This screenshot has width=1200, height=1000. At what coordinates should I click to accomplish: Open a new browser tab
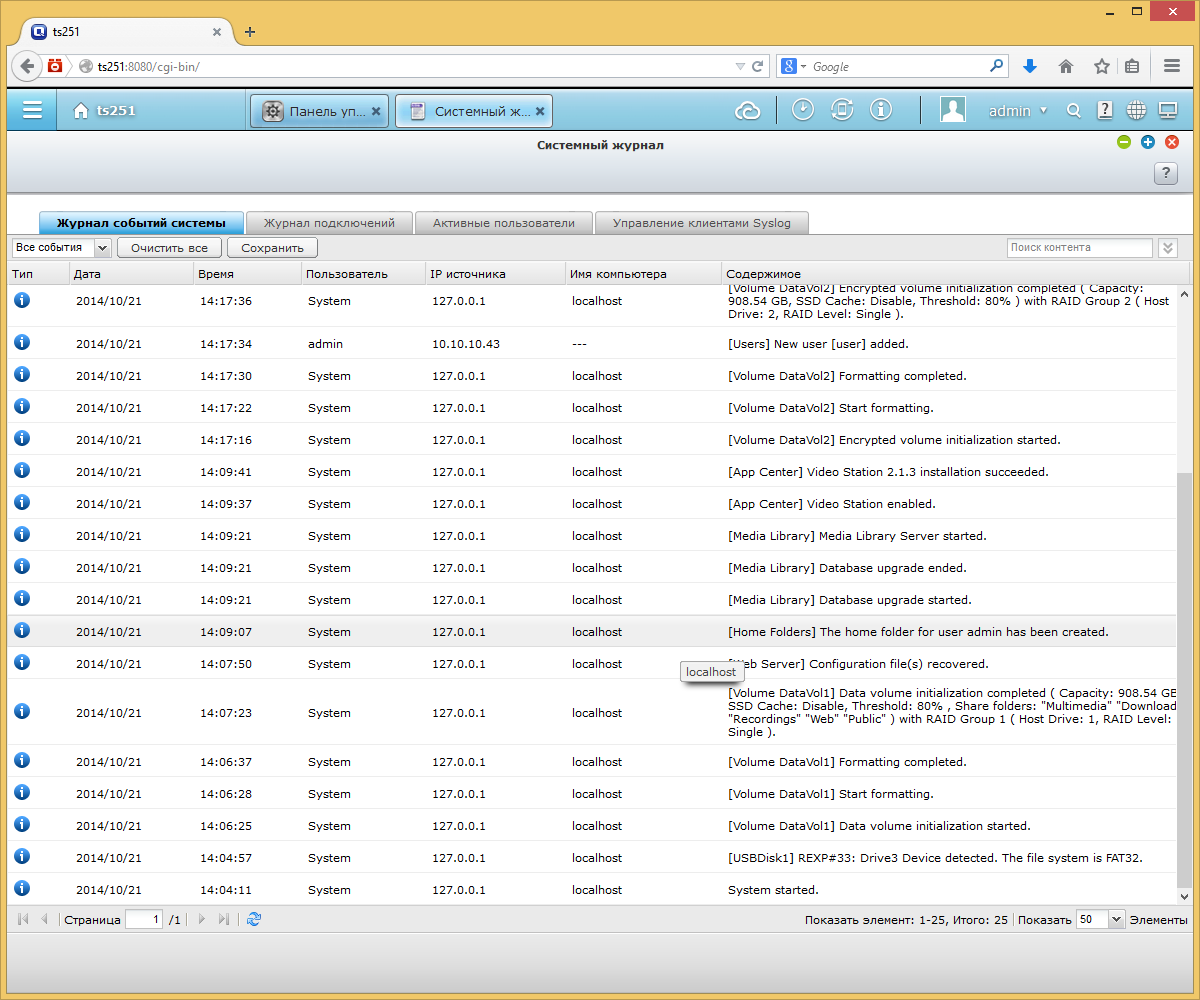point(250,32)
